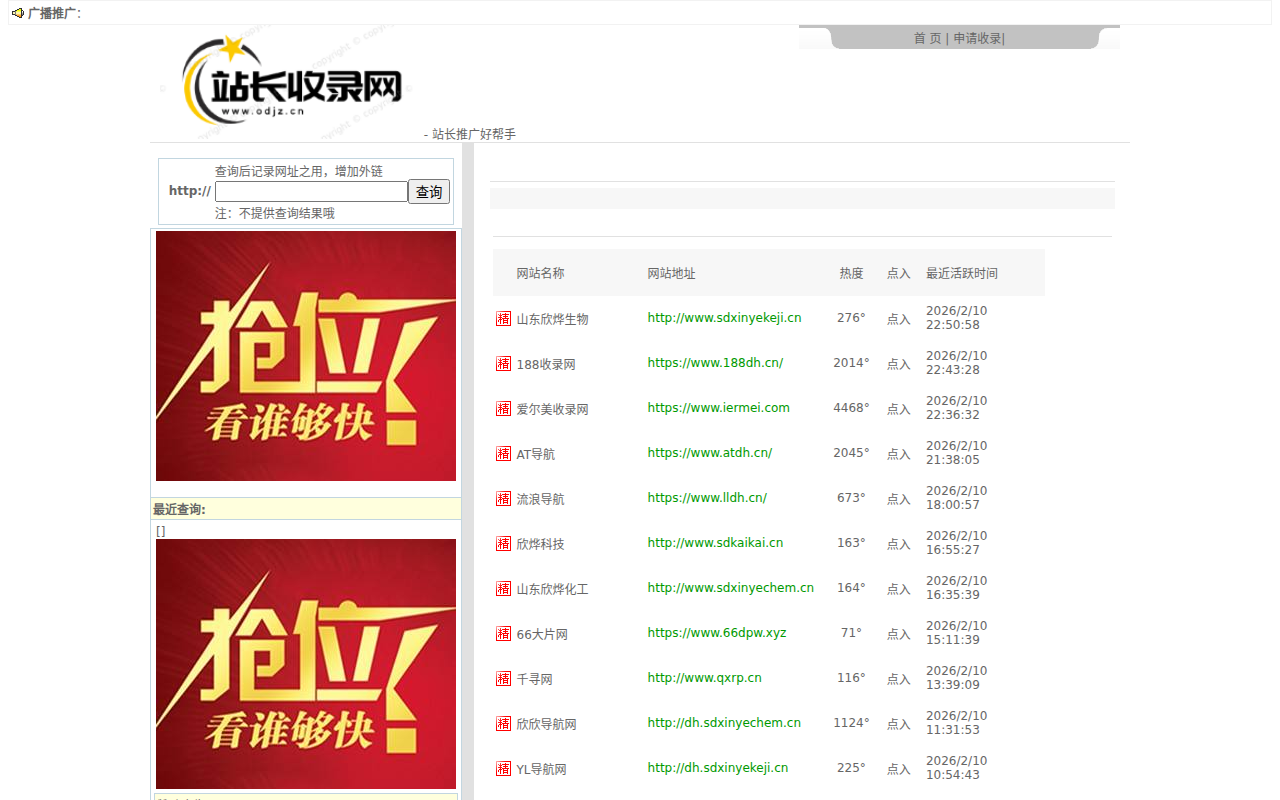Click the bottom 抢位 banner advertisement
Image resolution: width=1280 pixels, height=800 pixels.
[x=305, y=663]
